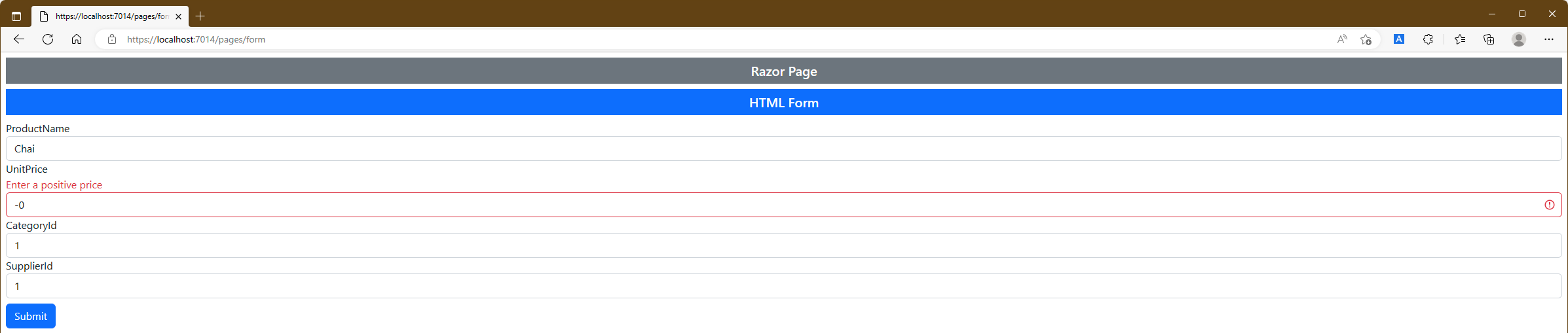Focus the SupplierId input field

784,286
